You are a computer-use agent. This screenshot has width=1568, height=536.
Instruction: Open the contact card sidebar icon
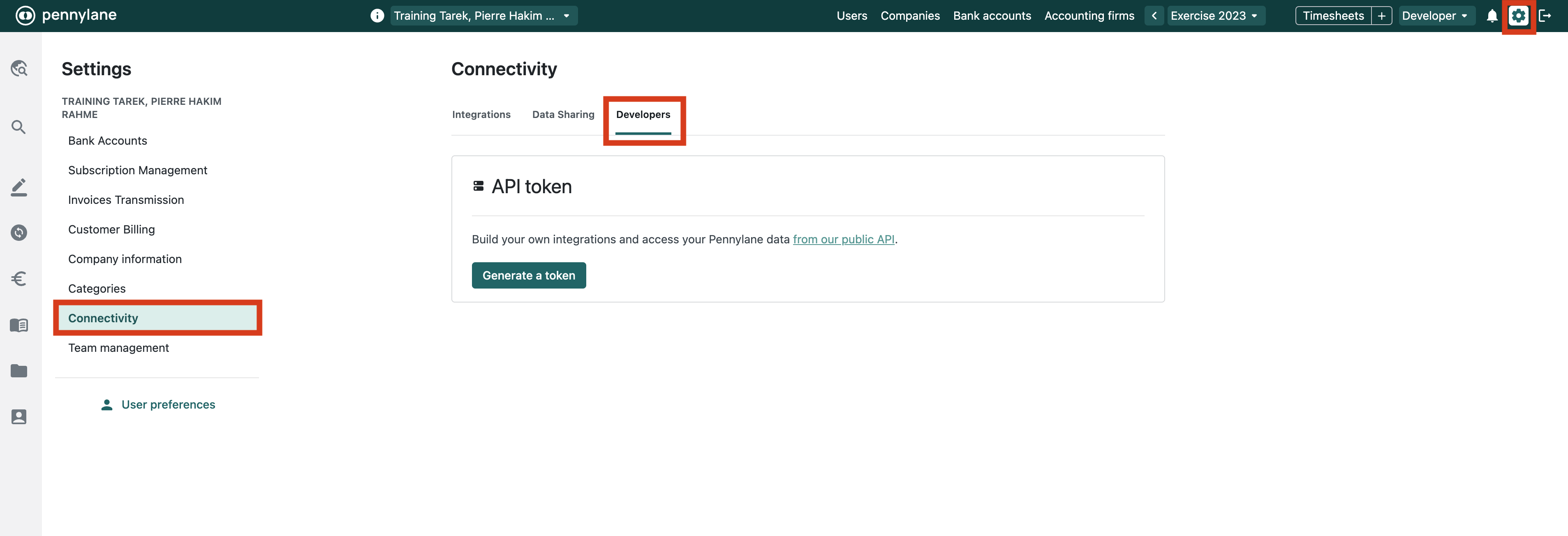[19, 417]
